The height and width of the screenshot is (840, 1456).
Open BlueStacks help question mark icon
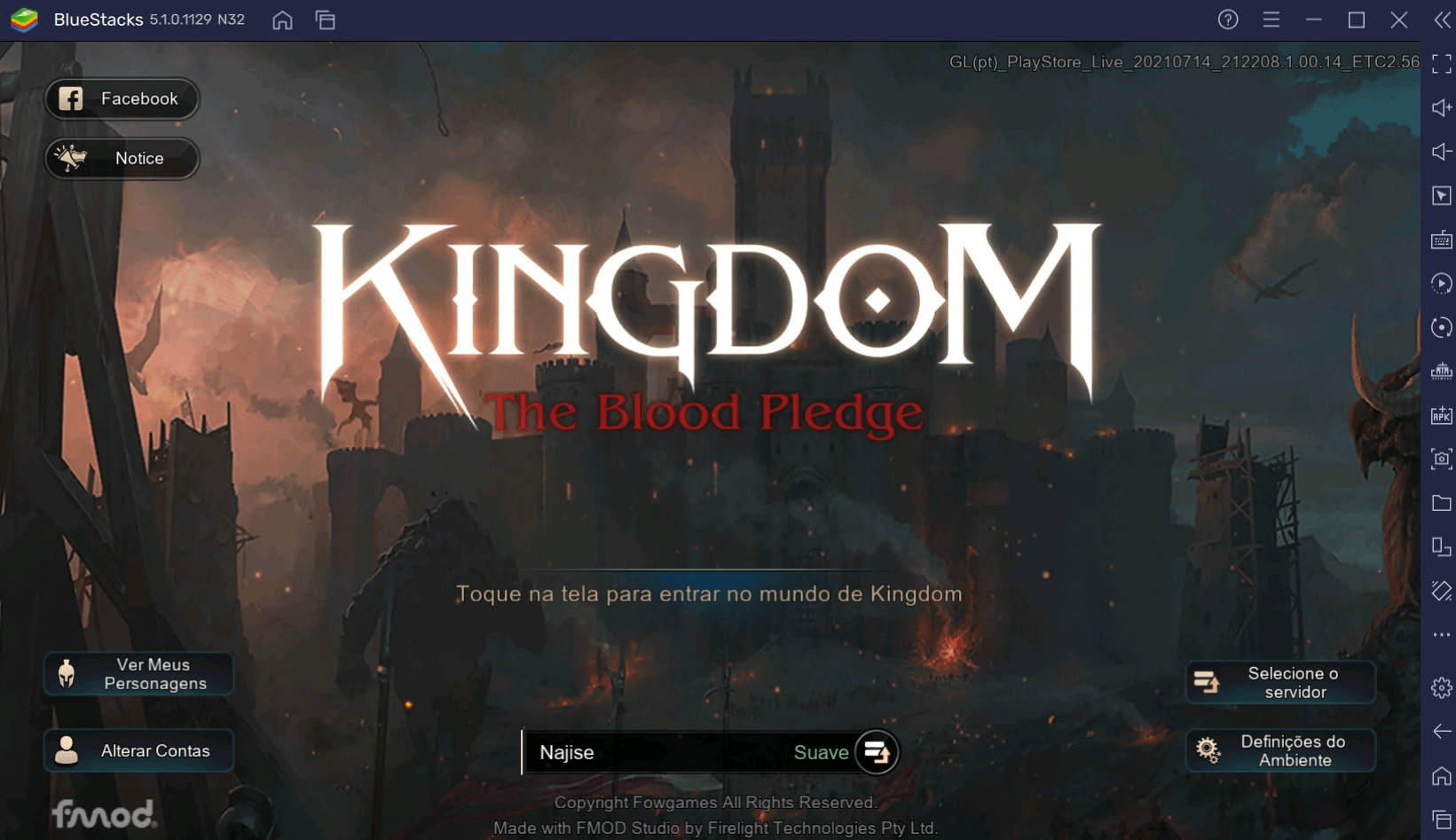(x=1228, y=20)
